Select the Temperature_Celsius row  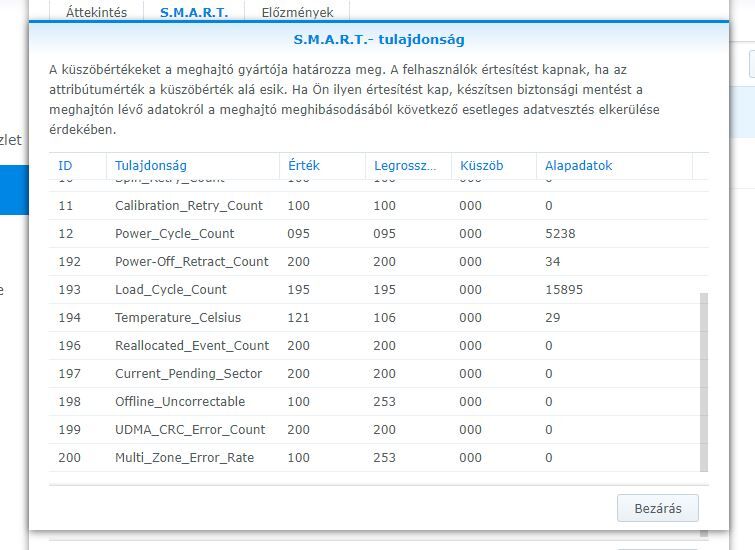click(378, 317)
